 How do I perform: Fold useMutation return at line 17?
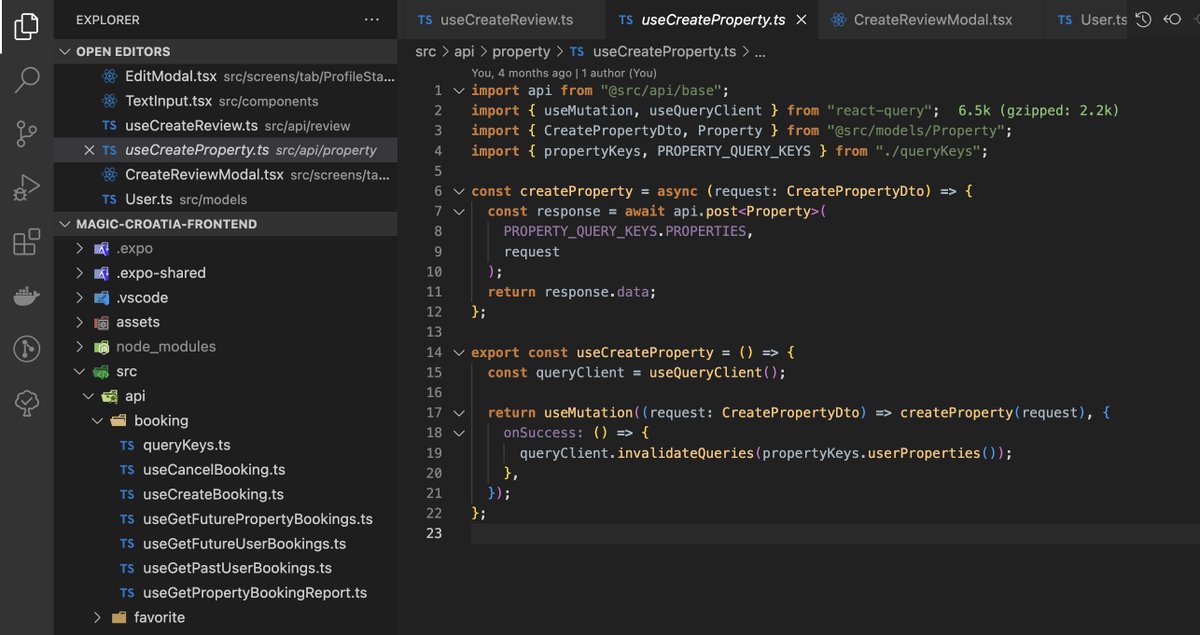click(459, 412)
